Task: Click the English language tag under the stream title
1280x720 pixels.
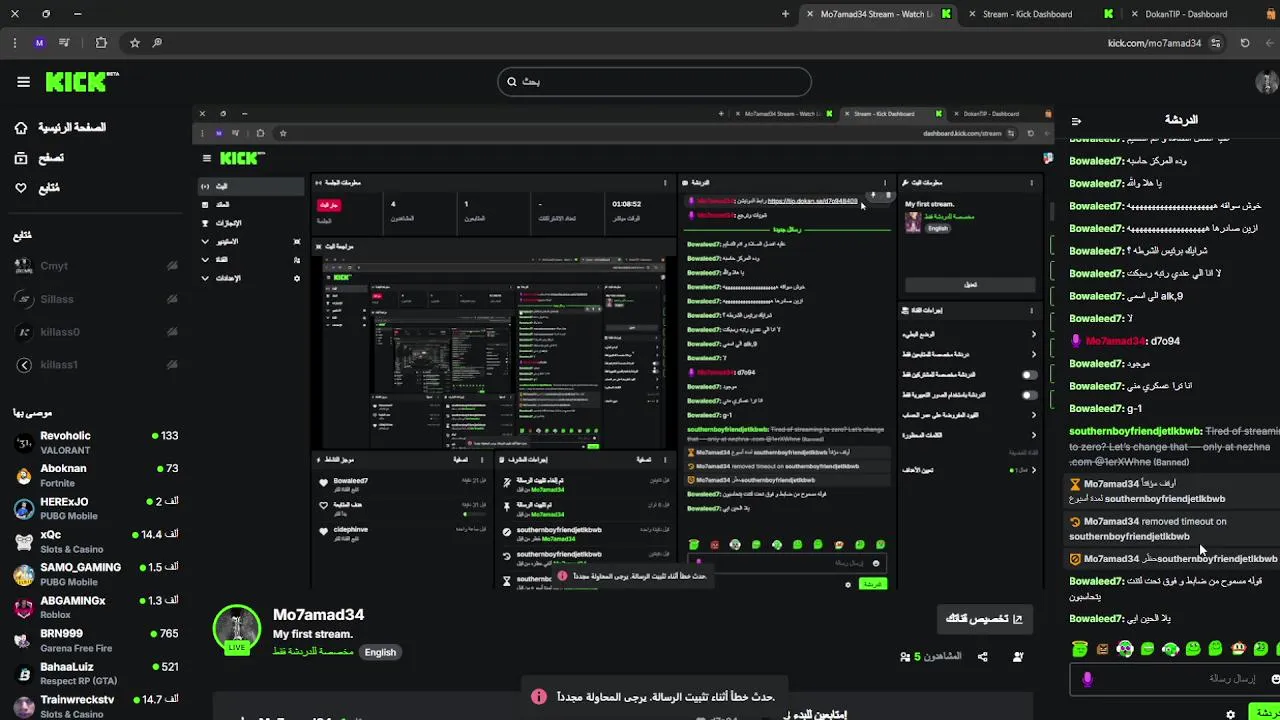Action: (x=380, y=652)
